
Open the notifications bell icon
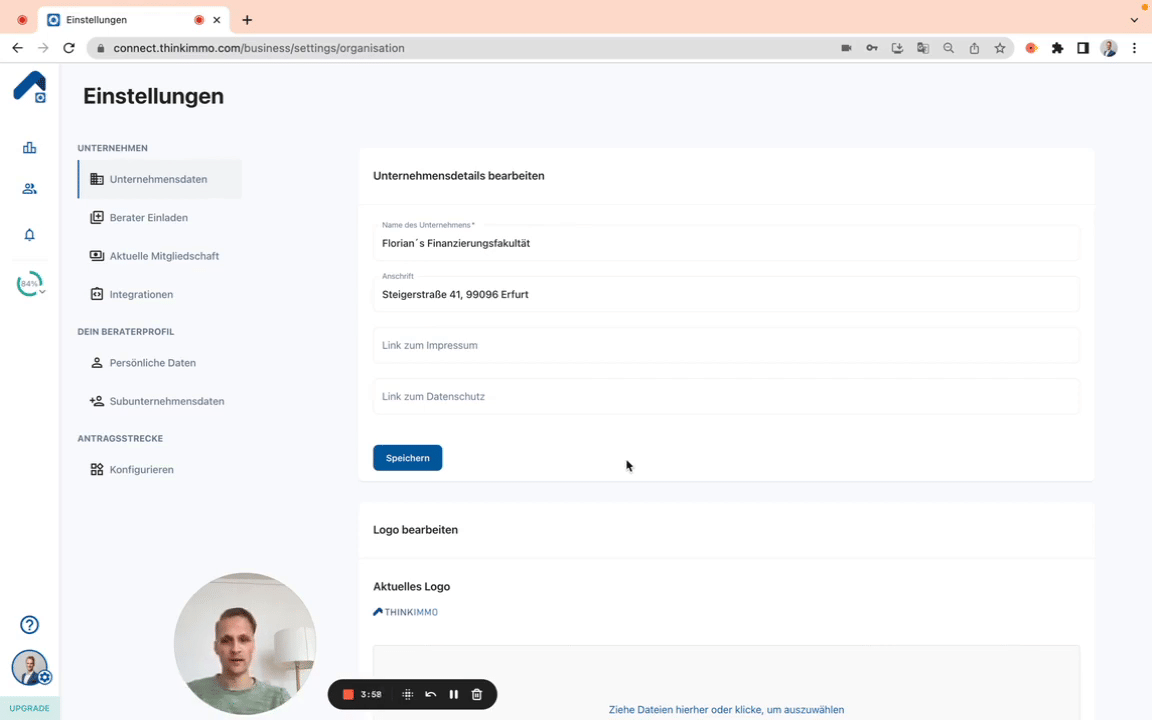coord(29,235)
